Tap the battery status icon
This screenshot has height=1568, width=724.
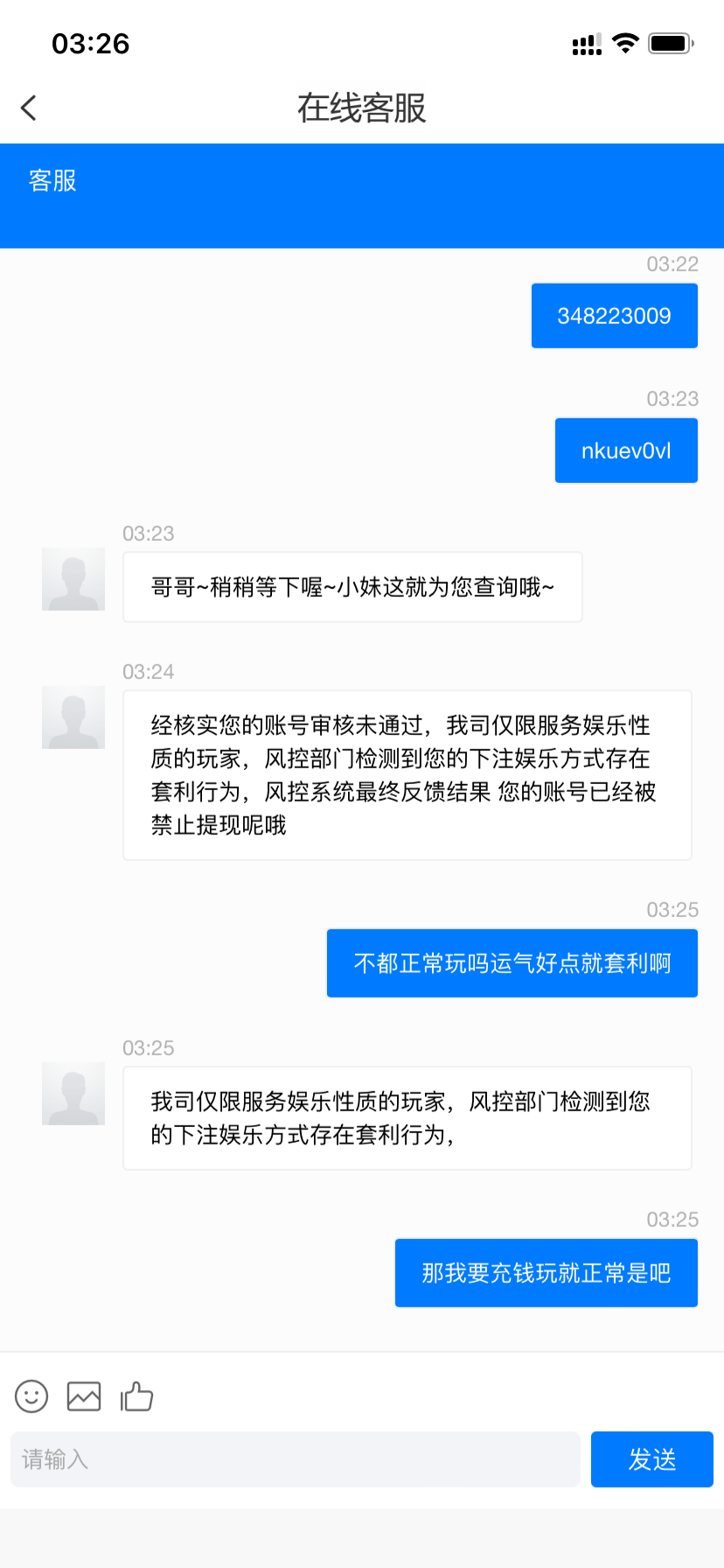click(x=671, y=43)
